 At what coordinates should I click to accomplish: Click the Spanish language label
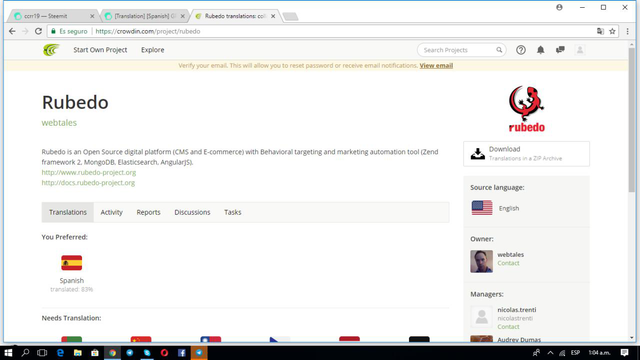tap(71, 280)
